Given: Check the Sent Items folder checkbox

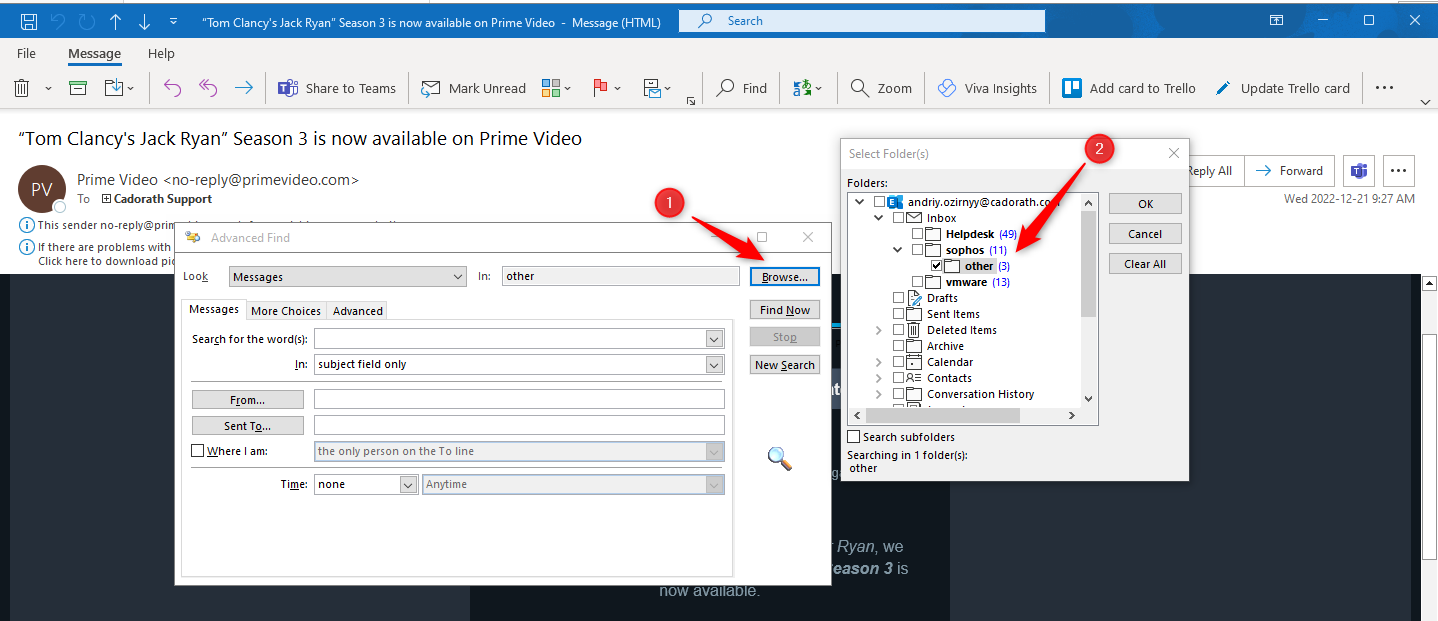Looking at the screenshot, I should coord(898,314).
